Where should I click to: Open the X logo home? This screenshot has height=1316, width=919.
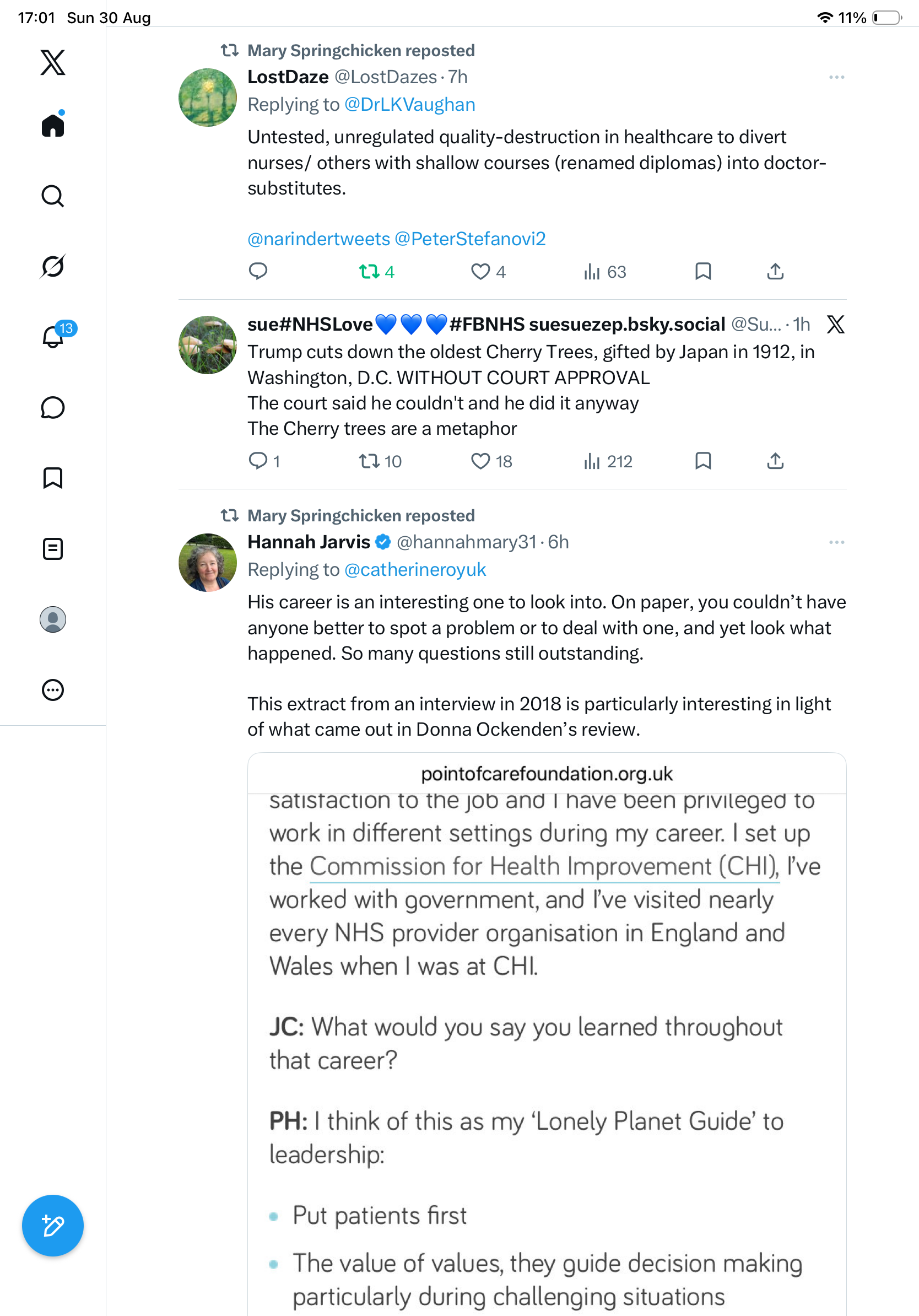(x=53, y=62)
